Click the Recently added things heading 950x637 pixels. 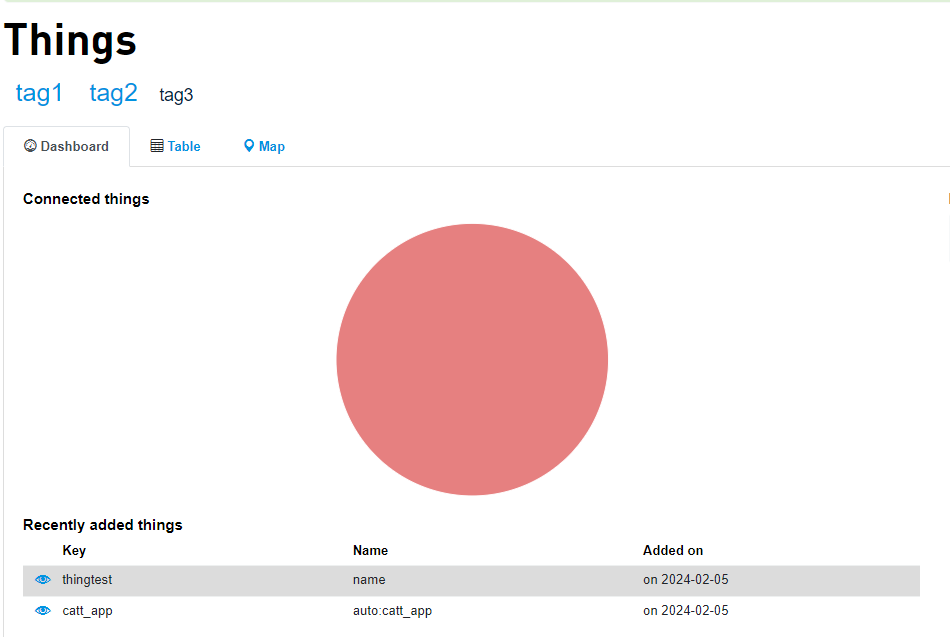(x=103, y=524)
